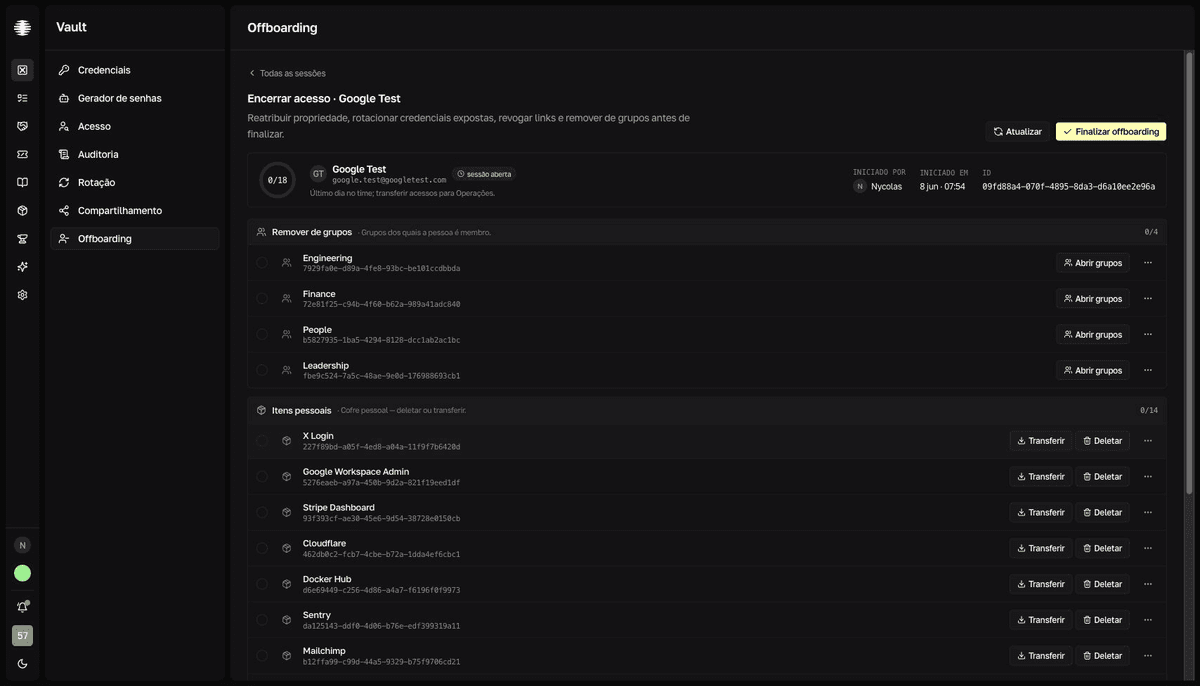The image size is (1200, 686).
Task: Check the Cloudflare item checkbox
Action: click(x=262, y=548)
